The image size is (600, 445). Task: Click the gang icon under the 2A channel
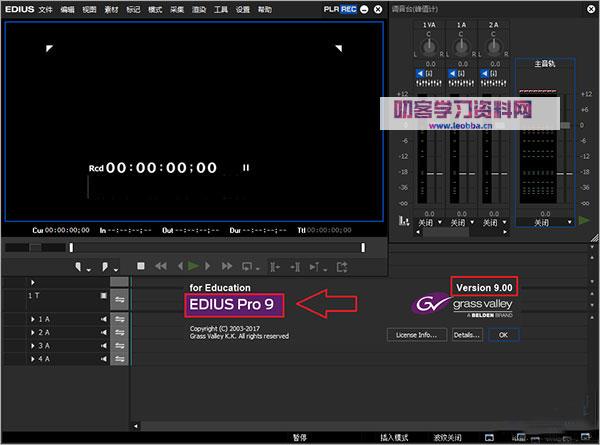tap(493, 82)
